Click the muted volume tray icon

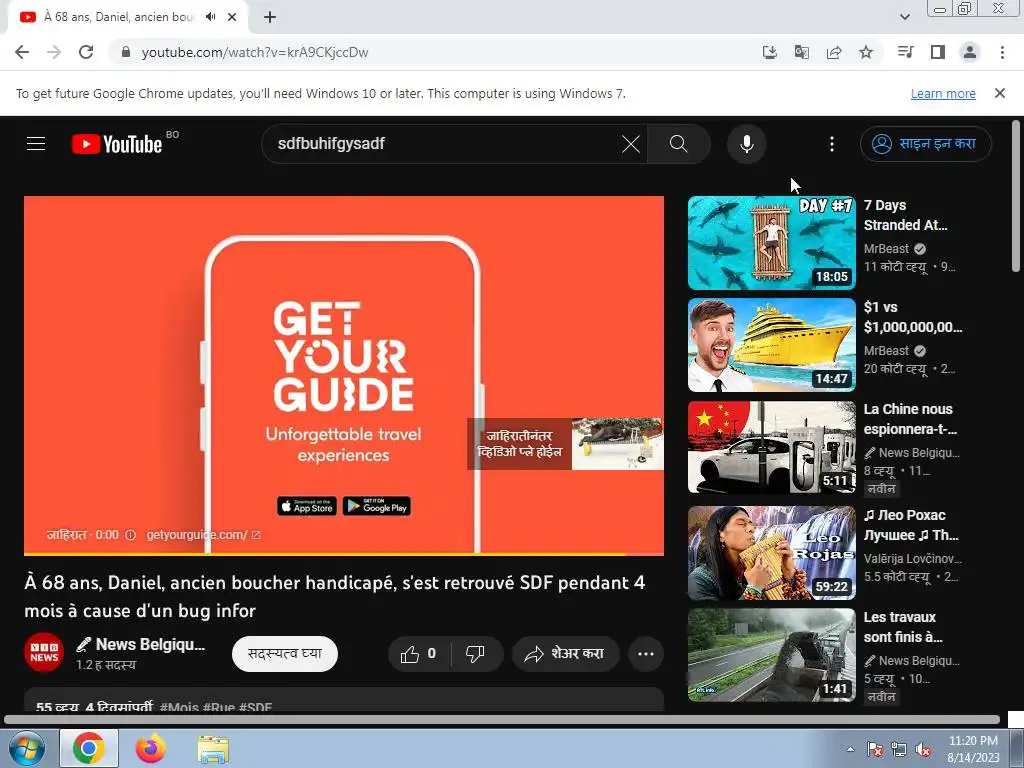(x=923, y=750)
